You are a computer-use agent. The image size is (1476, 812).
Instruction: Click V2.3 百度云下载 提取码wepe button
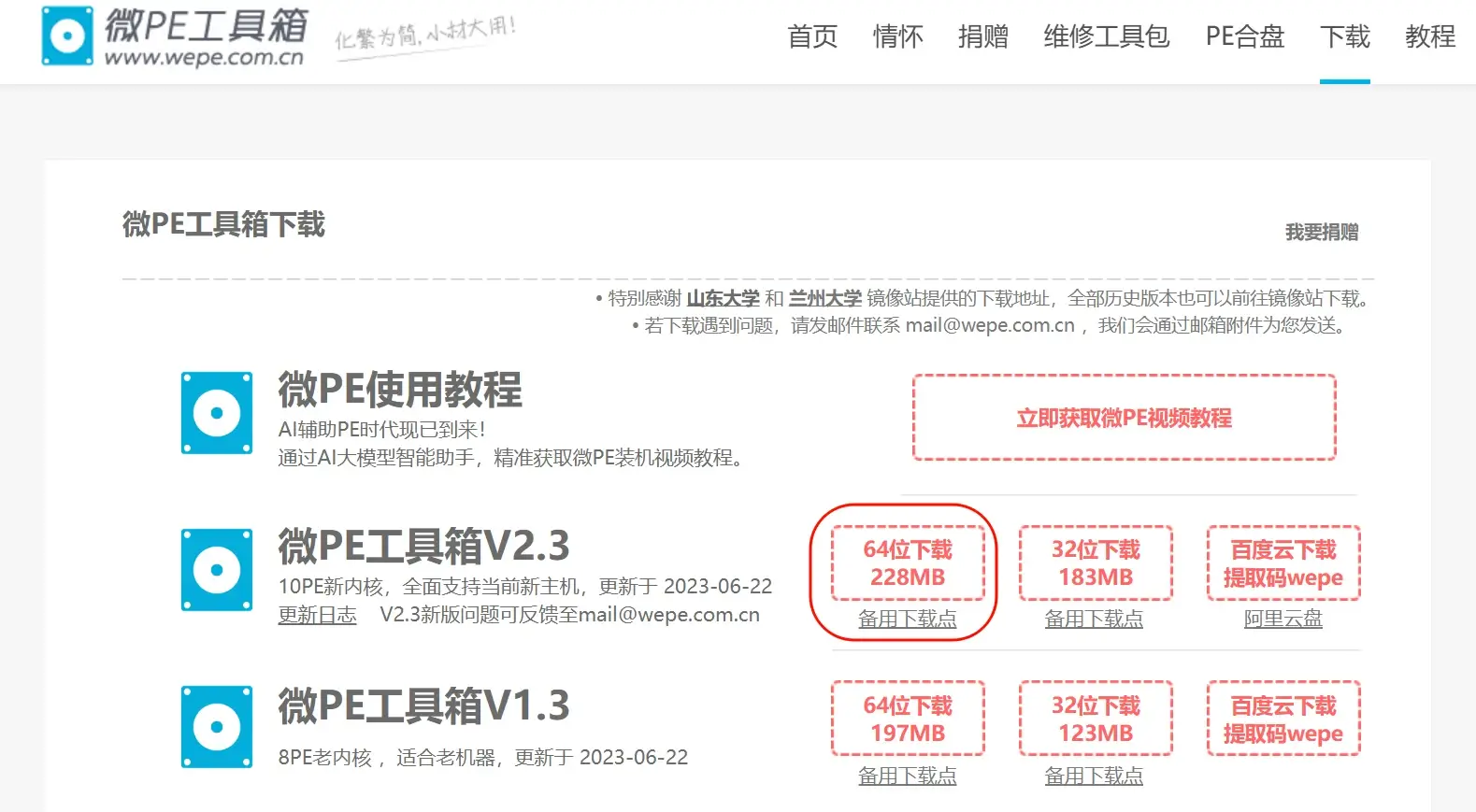tap(1283, 563)
